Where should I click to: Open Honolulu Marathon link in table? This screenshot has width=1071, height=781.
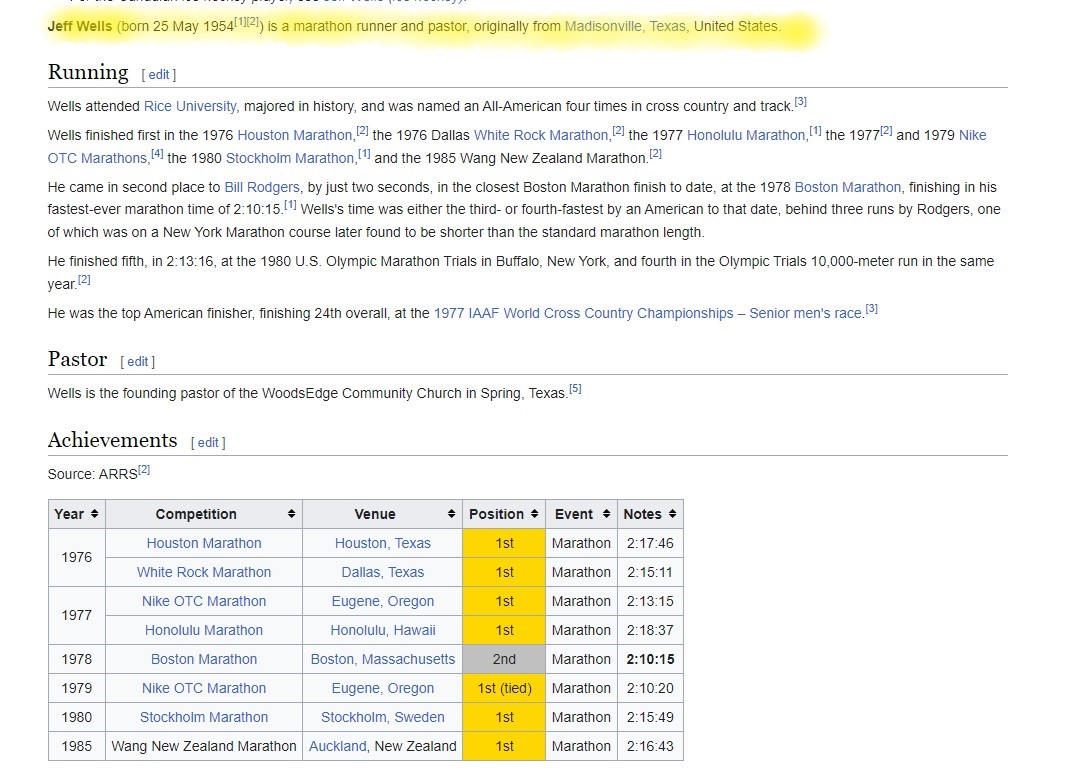204,630
